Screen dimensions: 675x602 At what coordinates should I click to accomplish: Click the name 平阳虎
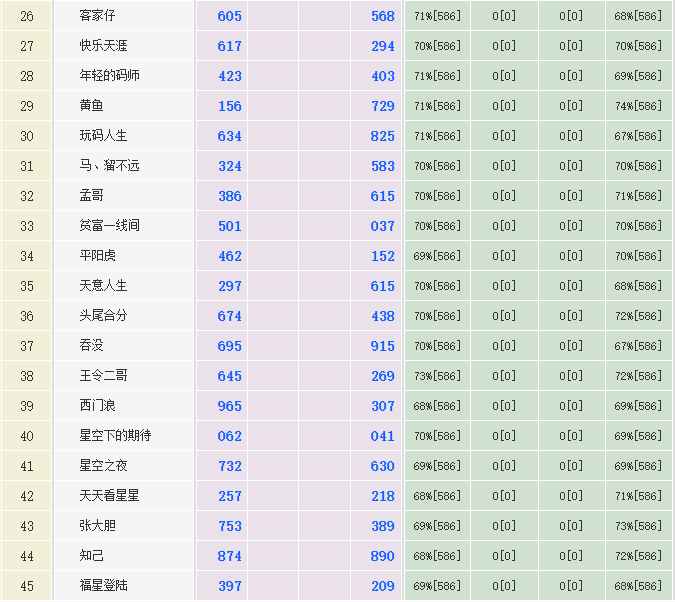[x=98, y=256]
